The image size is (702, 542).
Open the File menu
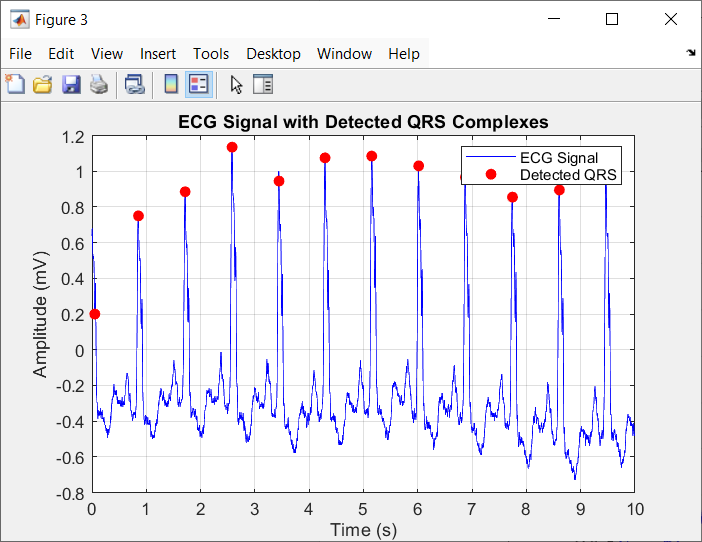[20, 54]
